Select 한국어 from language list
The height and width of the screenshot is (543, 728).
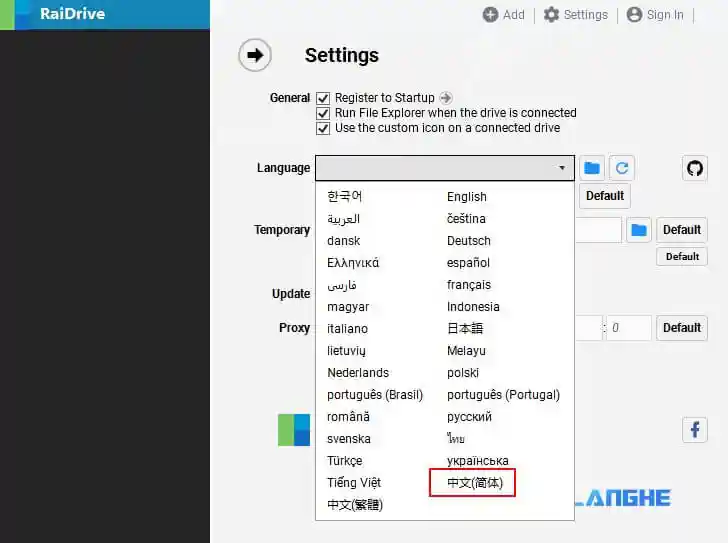[x=344, y=196]
